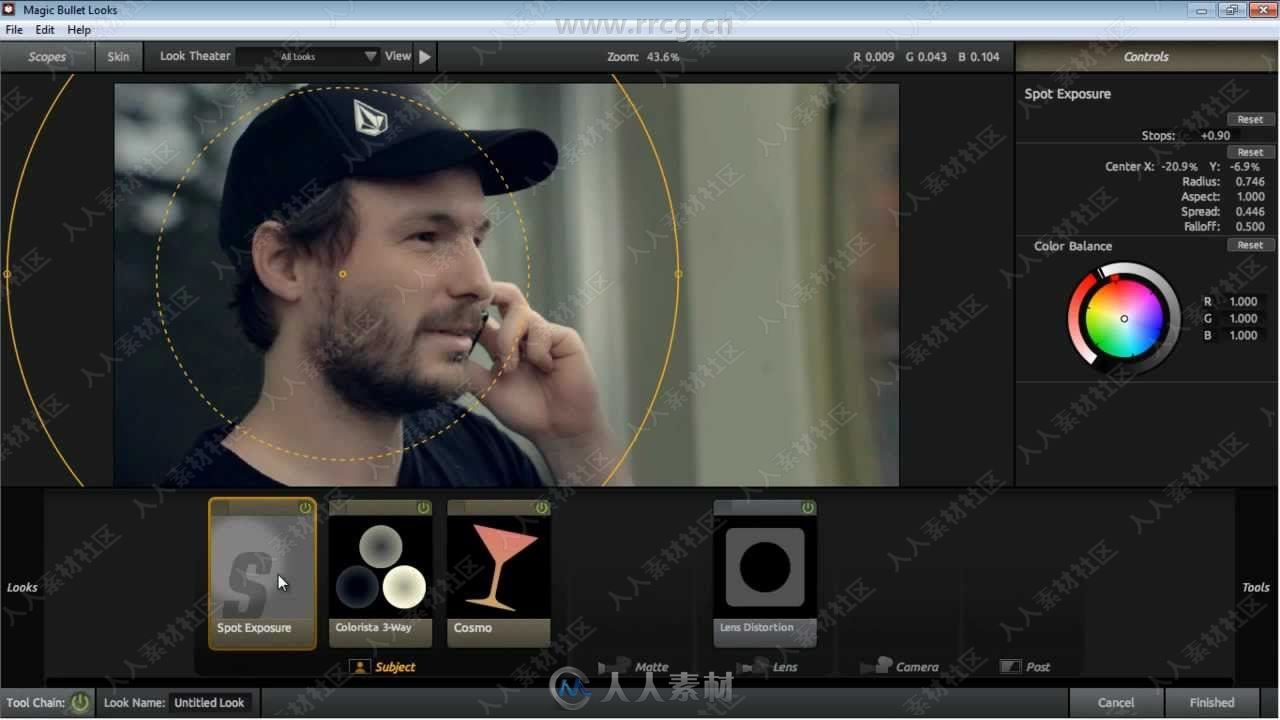Viewport: 1280px width, 720px height.
Task: Toggle power on Colorista 3-Way tool
Action: [x=423, y=508]
